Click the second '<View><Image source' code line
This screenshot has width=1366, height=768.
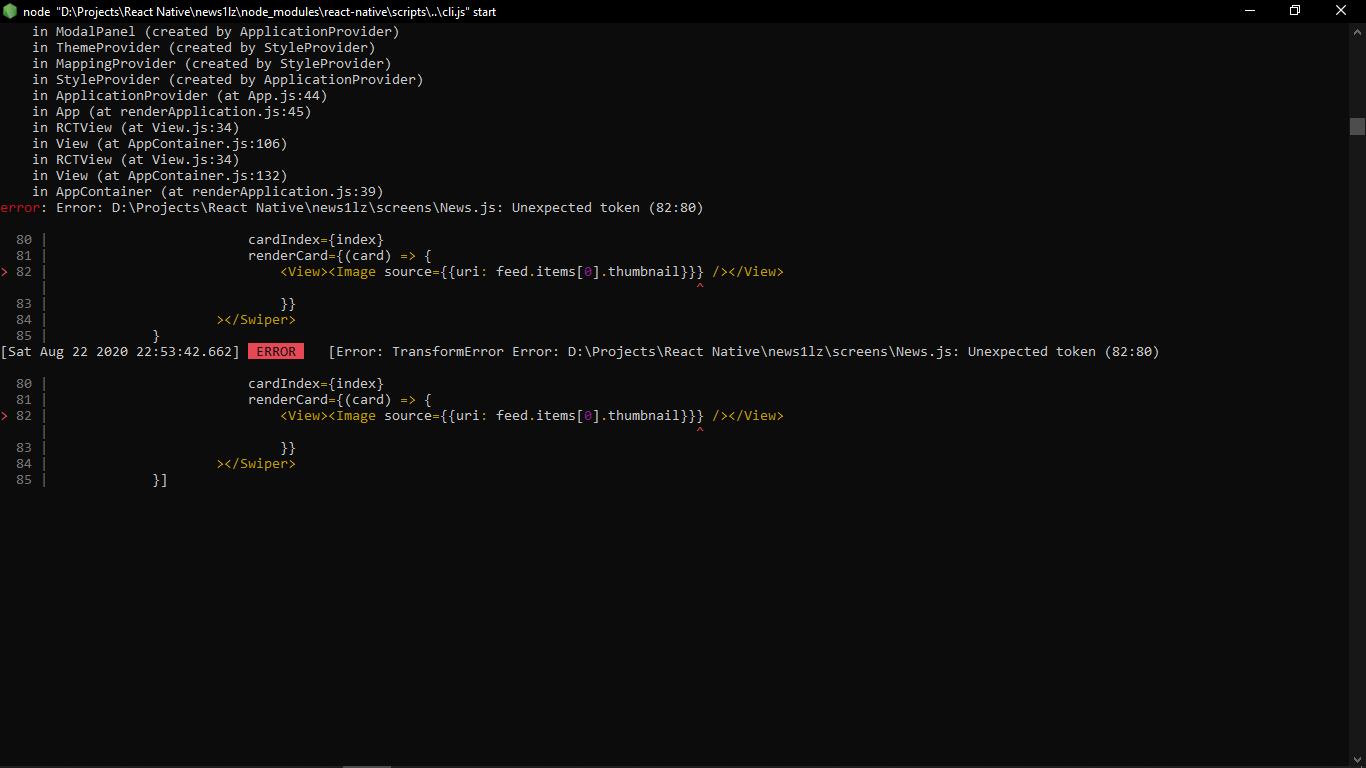click(532, 416)
